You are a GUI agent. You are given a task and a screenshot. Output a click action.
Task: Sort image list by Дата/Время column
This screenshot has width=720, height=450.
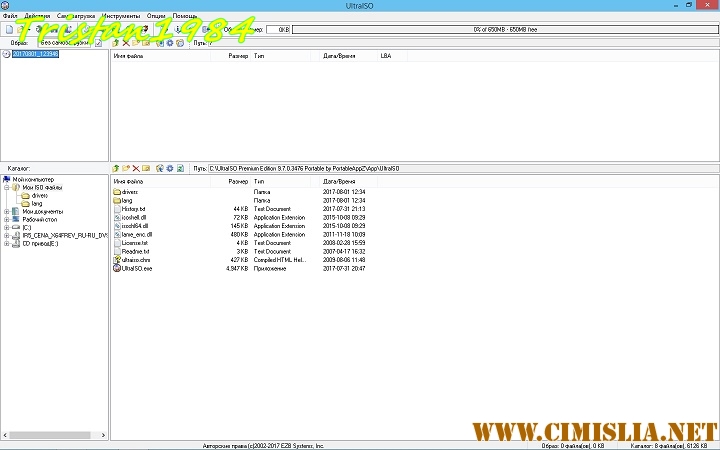click(348, 56)
